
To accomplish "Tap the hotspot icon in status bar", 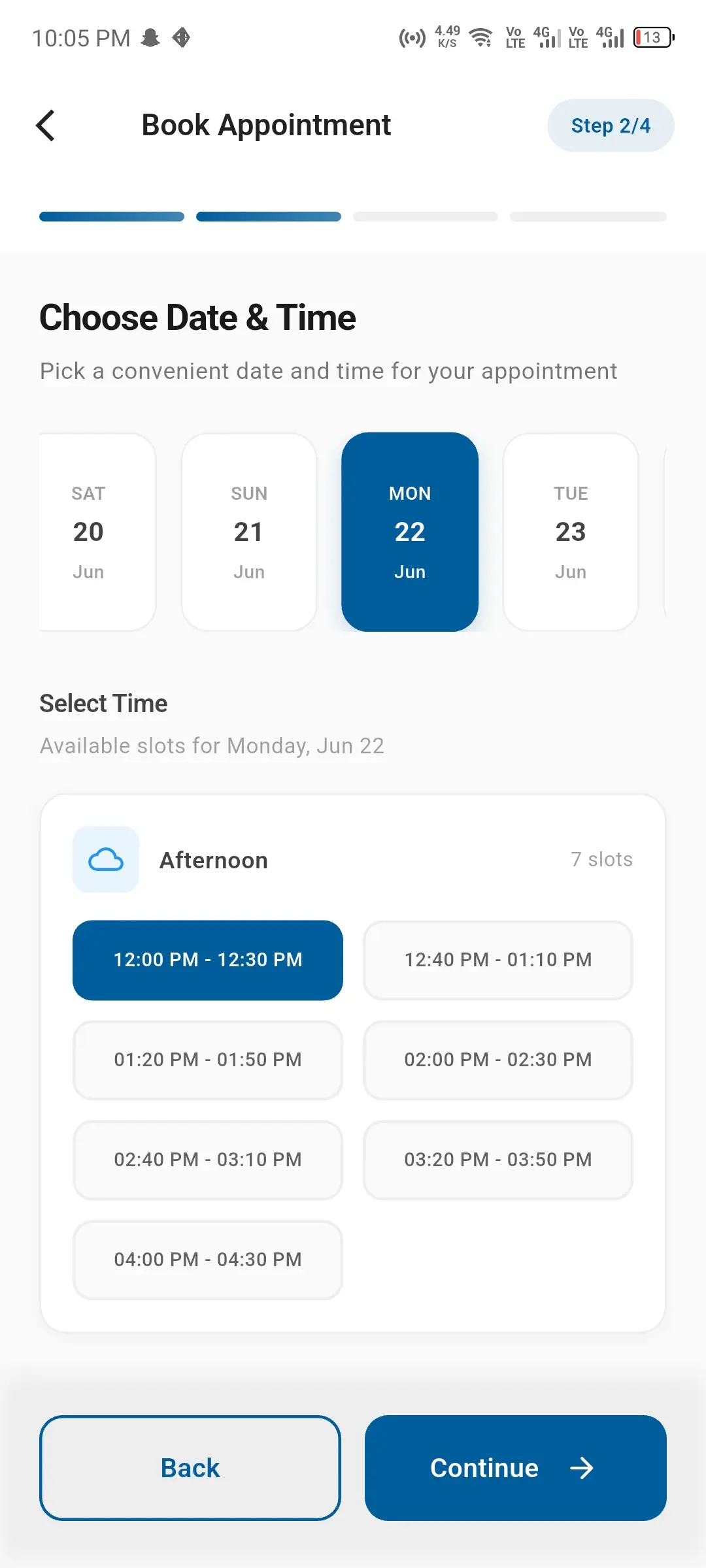I will coord(412,38).
